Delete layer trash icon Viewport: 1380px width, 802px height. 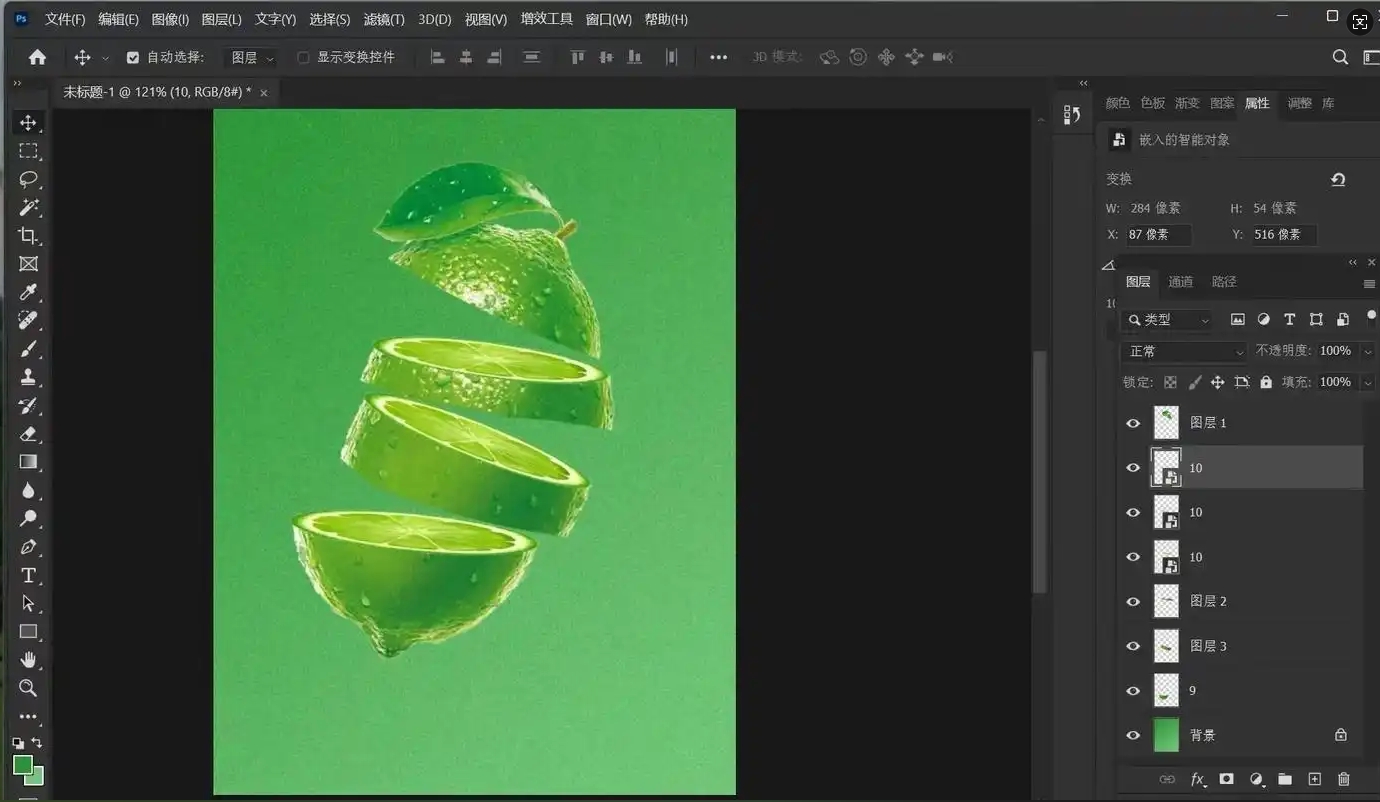click(1344, 779)
